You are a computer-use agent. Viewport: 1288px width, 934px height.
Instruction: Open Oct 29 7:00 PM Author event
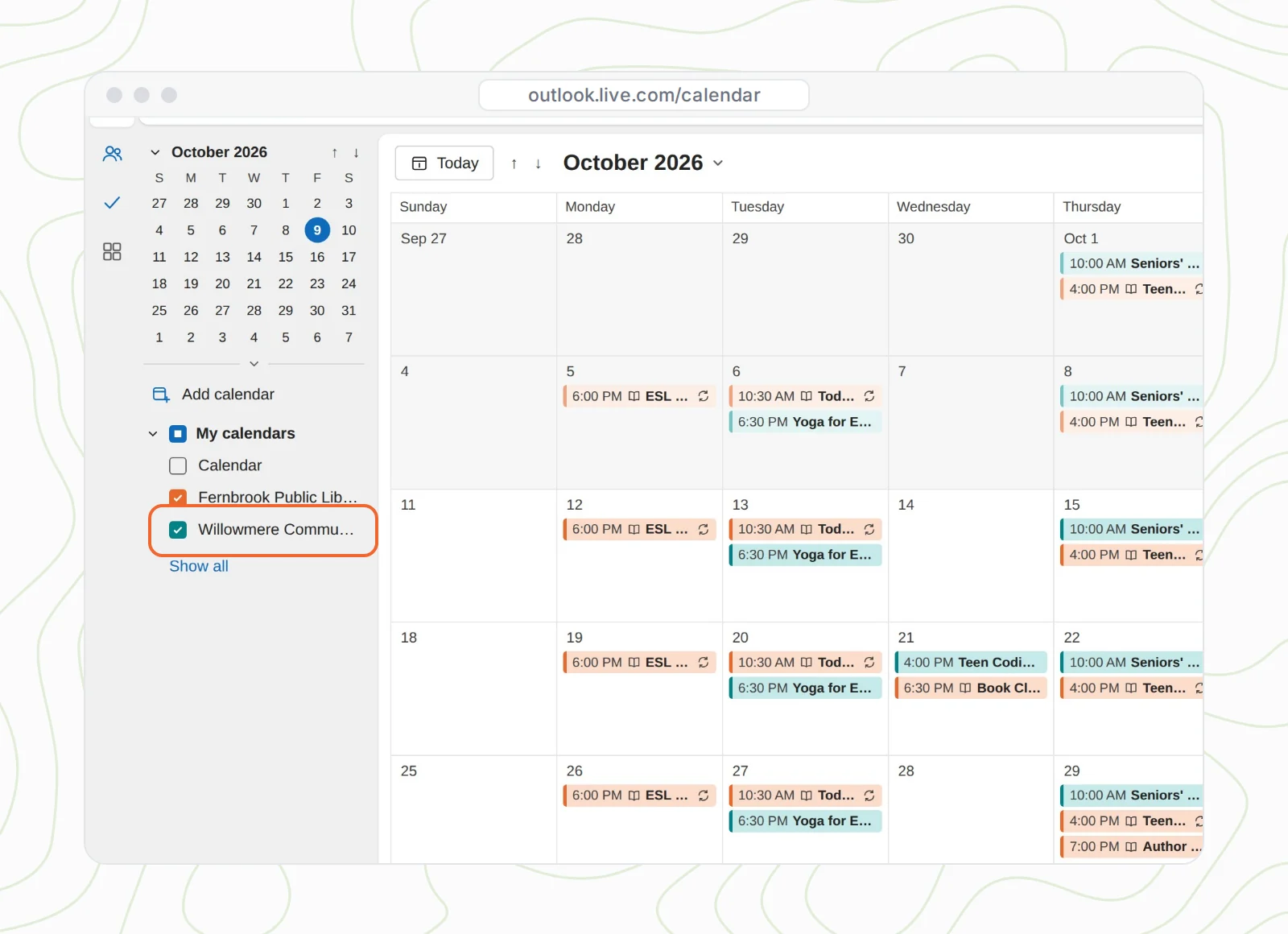(x=1132, y=846)
